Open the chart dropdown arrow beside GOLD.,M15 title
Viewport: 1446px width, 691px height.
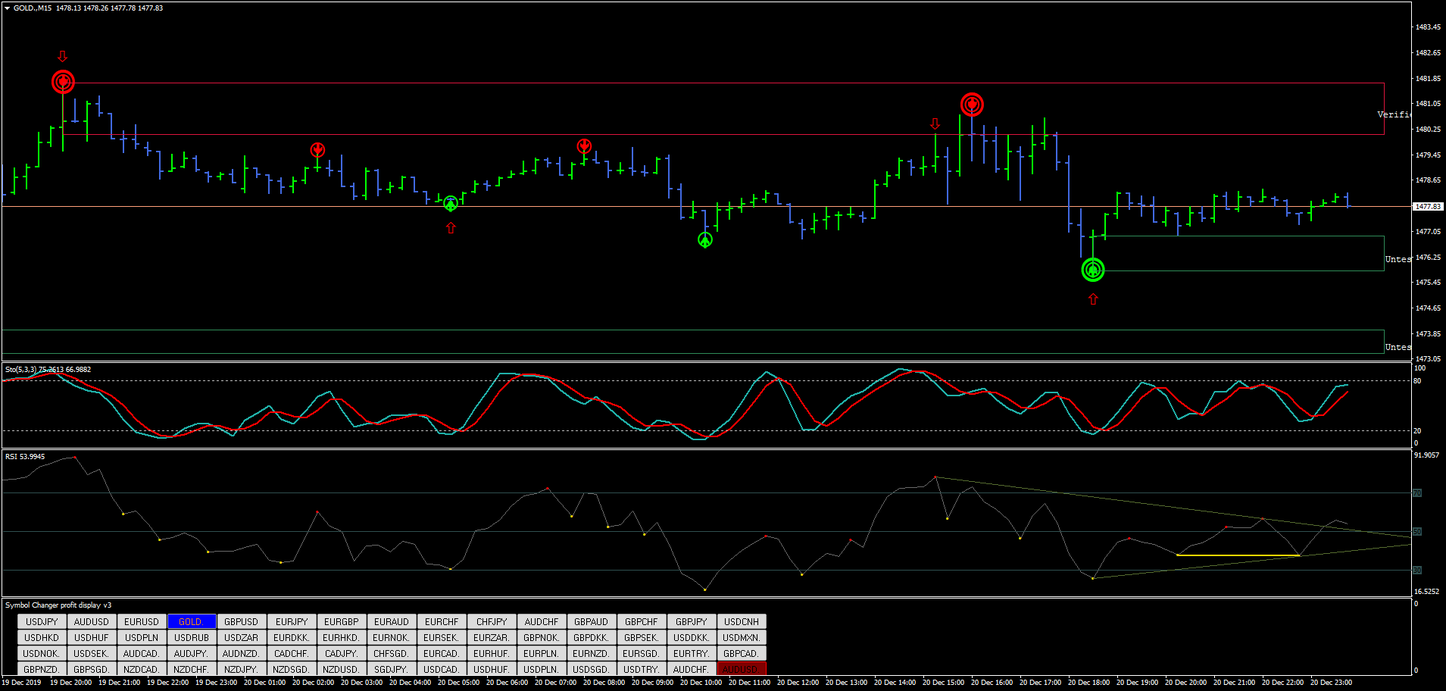[x=8, y=6]
